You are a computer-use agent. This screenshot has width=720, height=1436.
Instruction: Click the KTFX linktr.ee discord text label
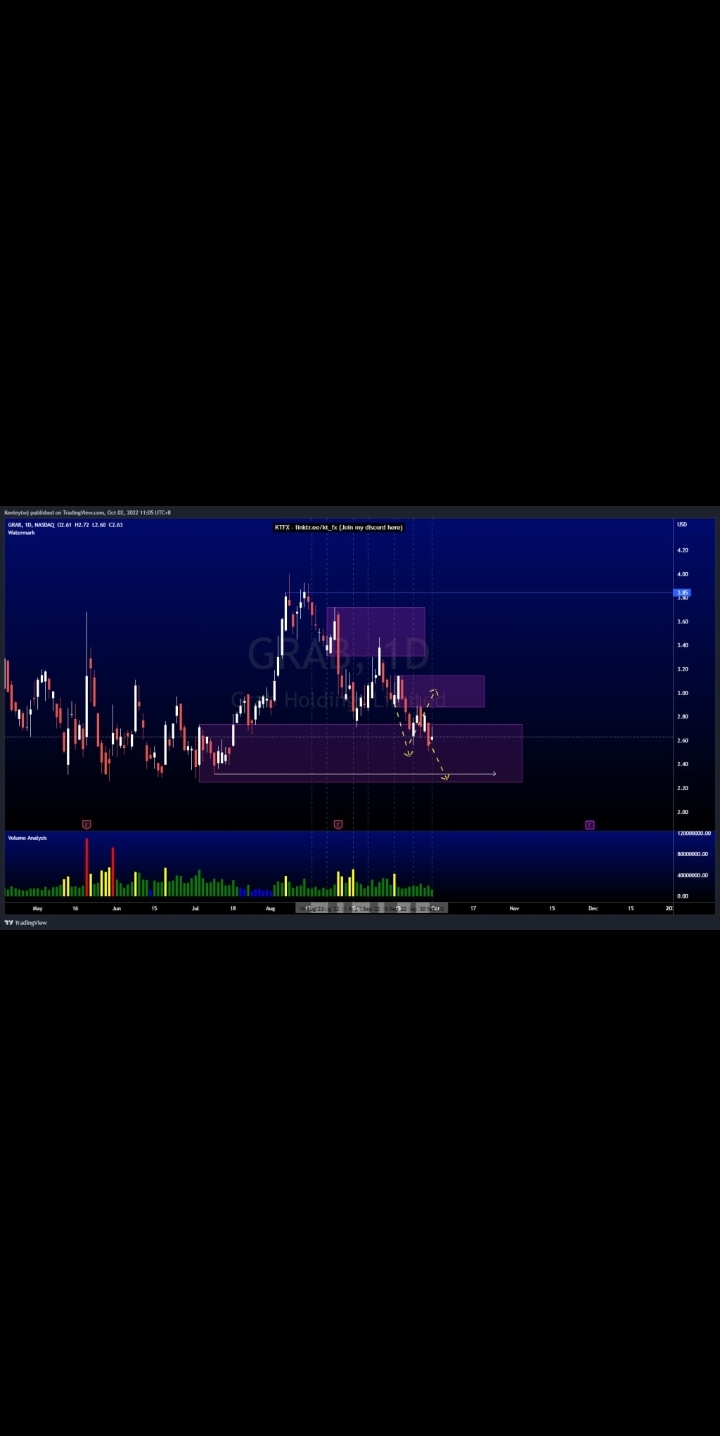pyautogui.click(x=339, y=527)
